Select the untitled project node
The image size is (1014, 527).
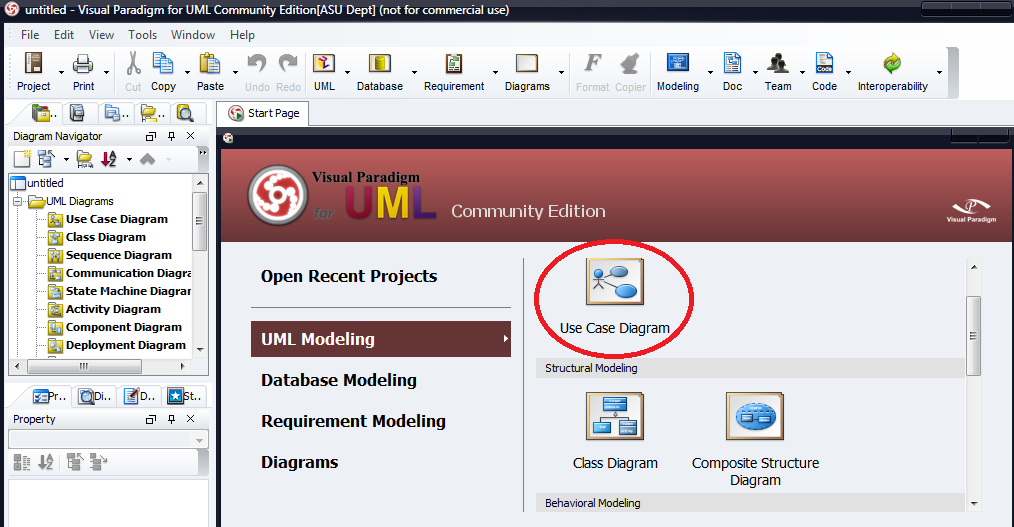[x=45, y=183]
